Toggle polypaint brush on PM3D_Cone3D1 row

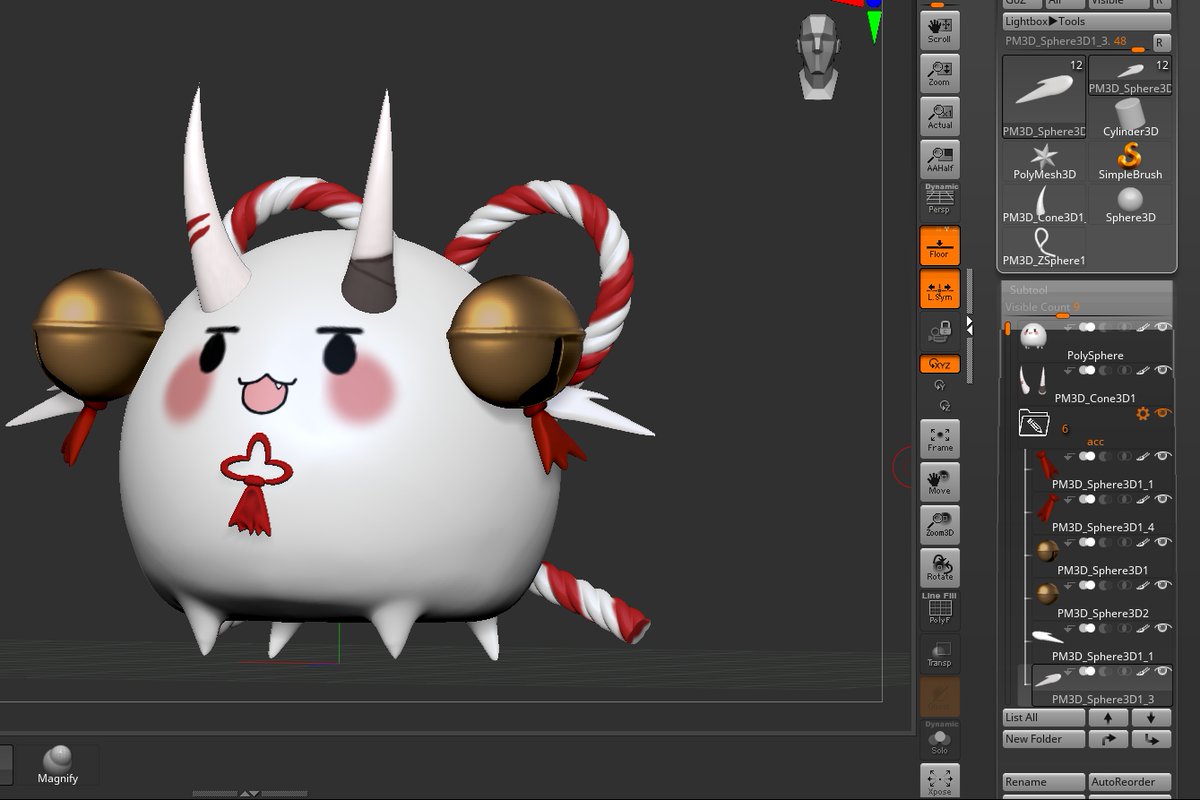[x=1144, y=370]
